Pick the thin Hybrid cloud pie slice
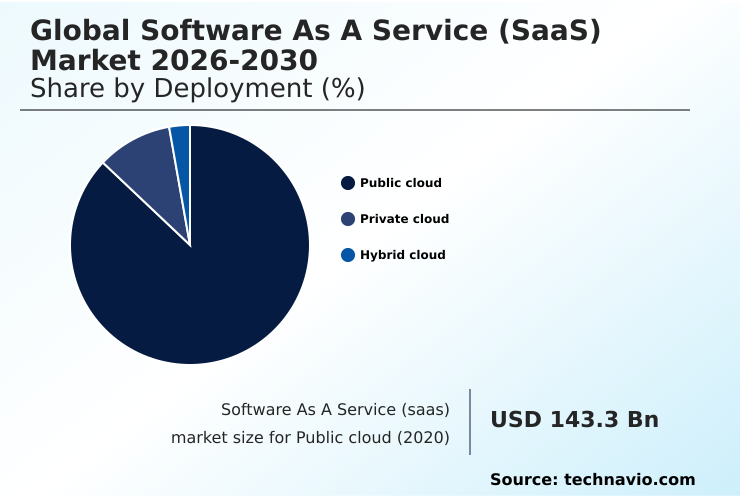The width and height of the screenshot is (740, 498). 181,150
